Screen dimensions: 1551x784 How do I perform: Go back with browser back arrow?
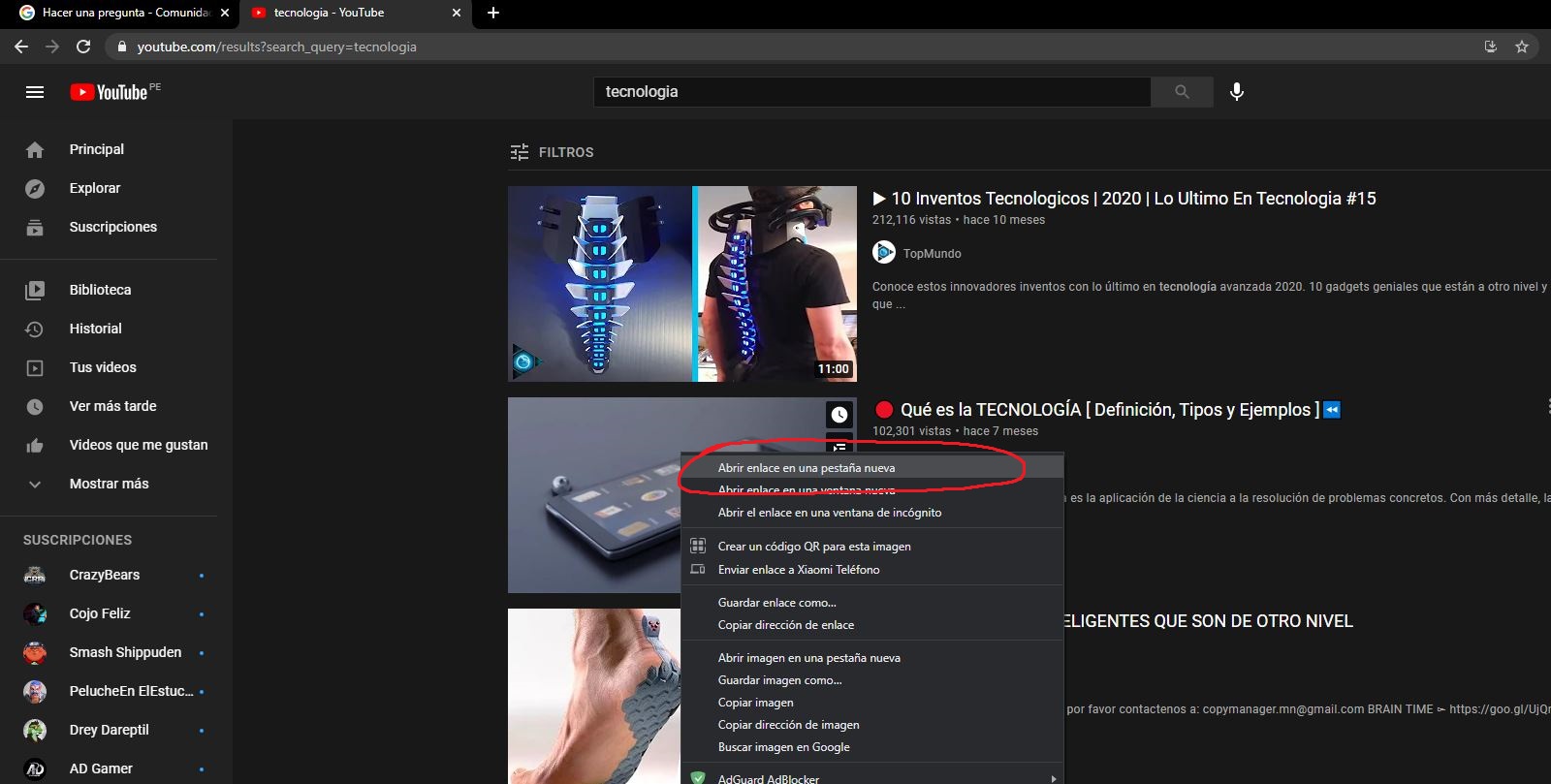[21, 47]
